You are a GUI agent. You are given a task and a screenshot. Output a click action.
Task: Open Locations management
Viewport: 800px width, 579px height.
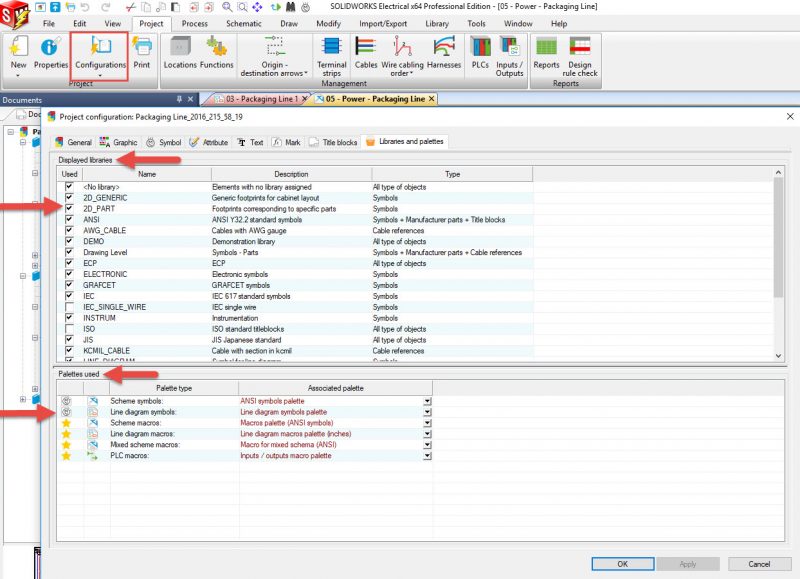[x=180, y=53]
